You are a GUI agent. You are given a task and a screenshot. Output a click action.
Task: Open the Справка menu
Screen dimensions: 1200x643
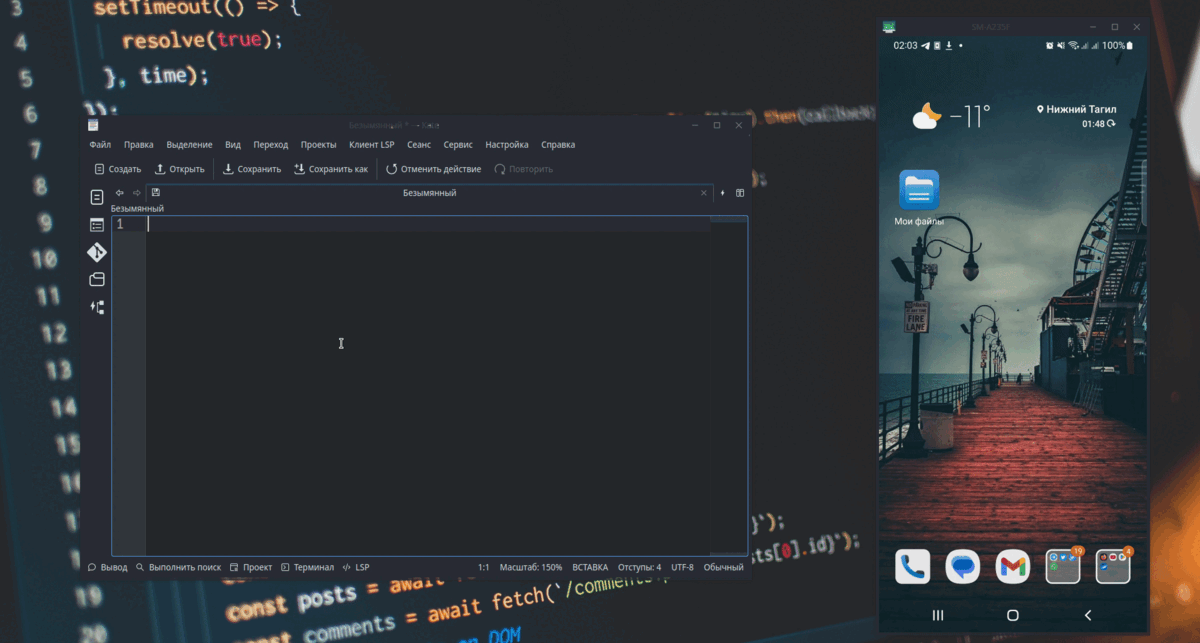point(558,145)
